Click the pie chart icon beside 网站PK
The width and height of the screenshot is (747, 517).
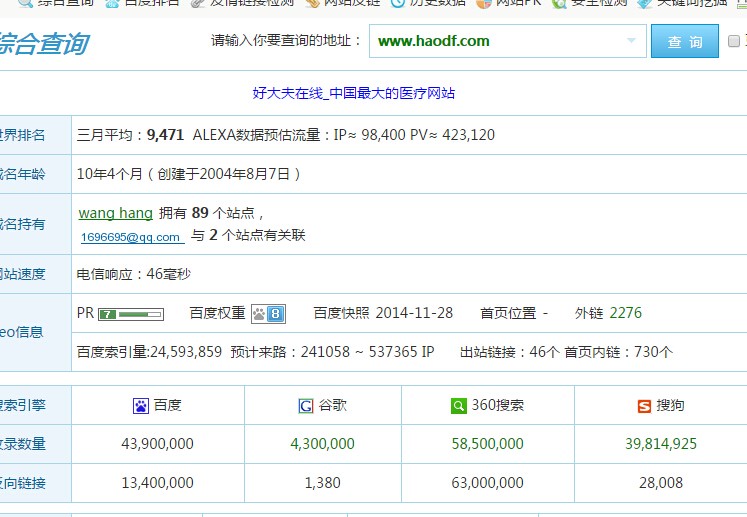483,3
